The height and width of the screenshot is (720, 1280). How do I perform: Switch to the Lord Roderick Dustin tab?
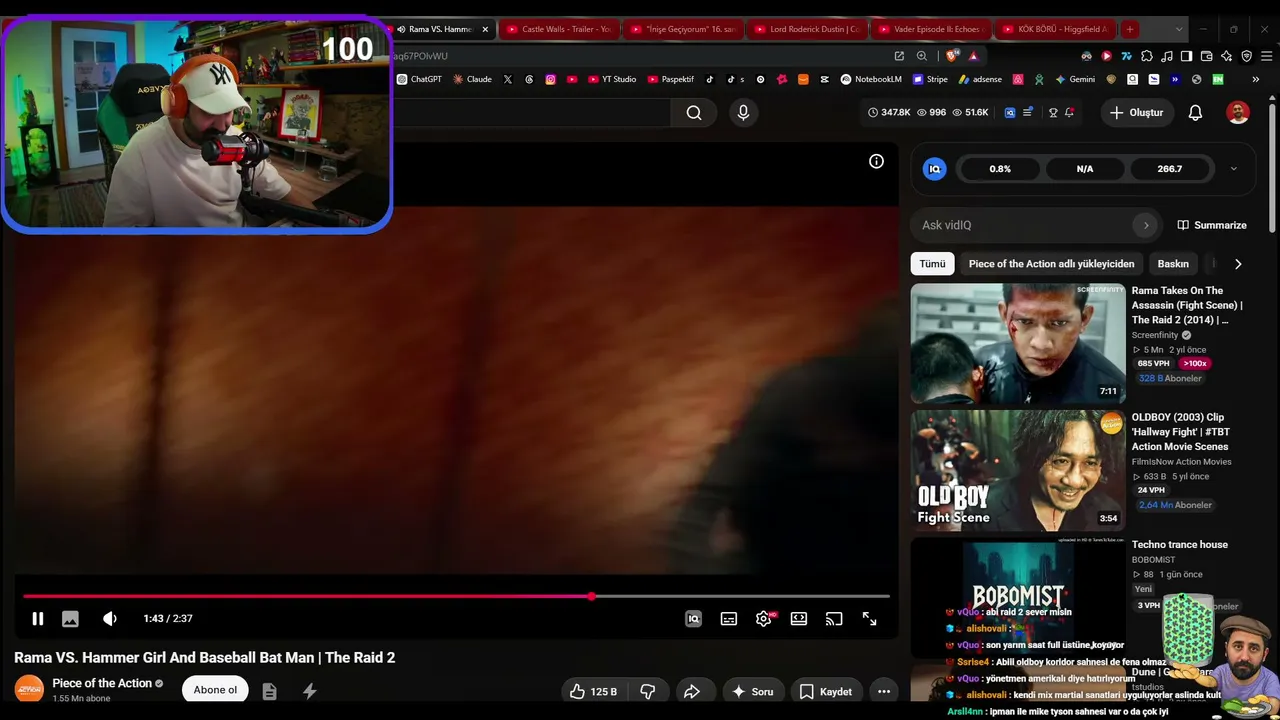[x=806, y=29]
